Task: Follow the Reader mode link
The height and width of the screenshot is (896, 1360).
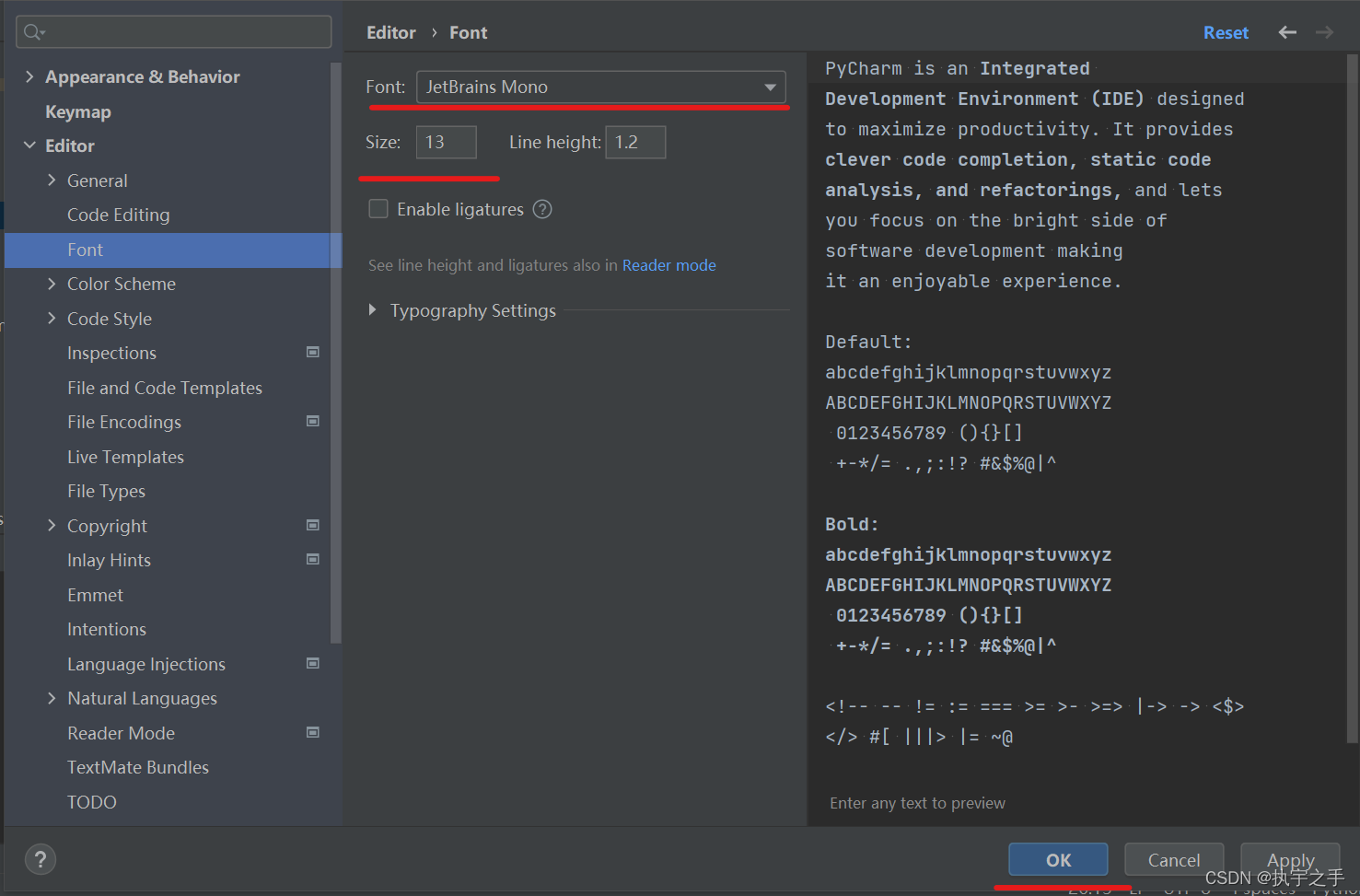Action: [x=669, y=265]
